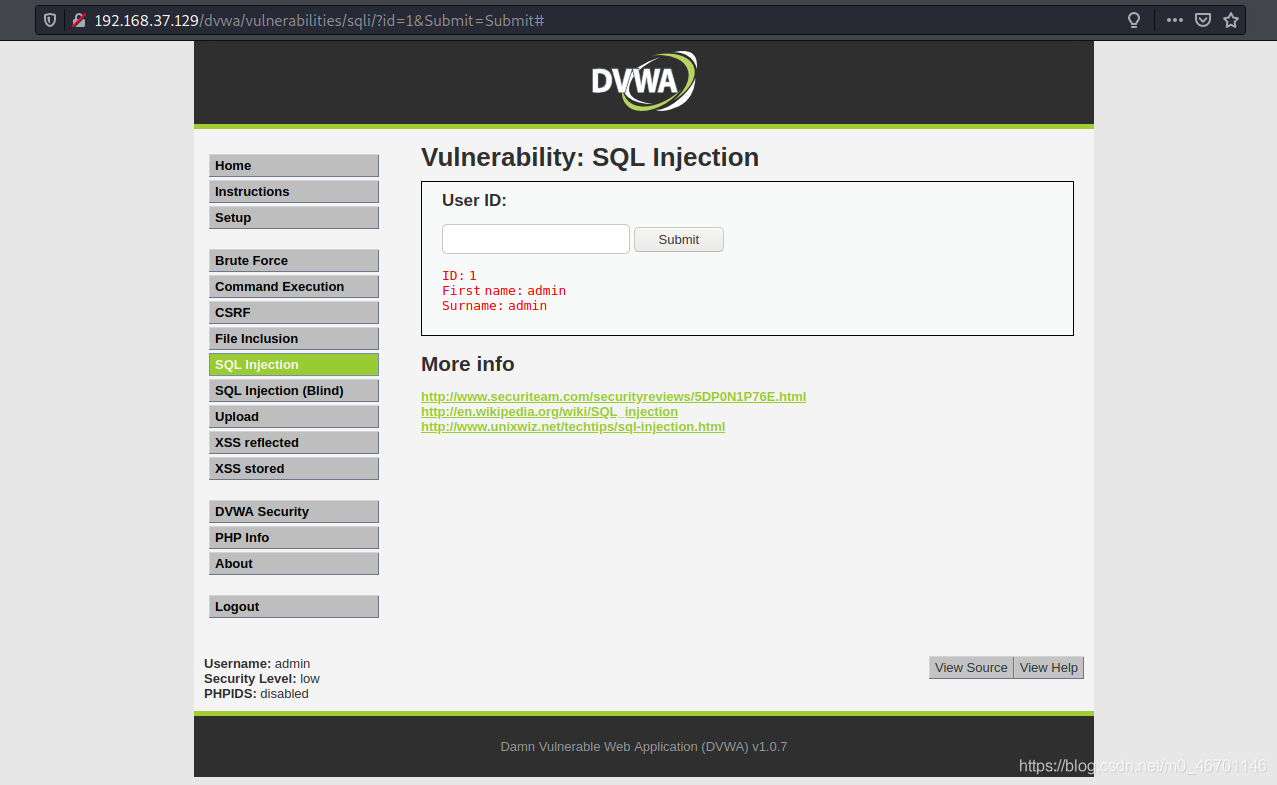
Task: Open XSS reflected page
Action: coord(294,443)
